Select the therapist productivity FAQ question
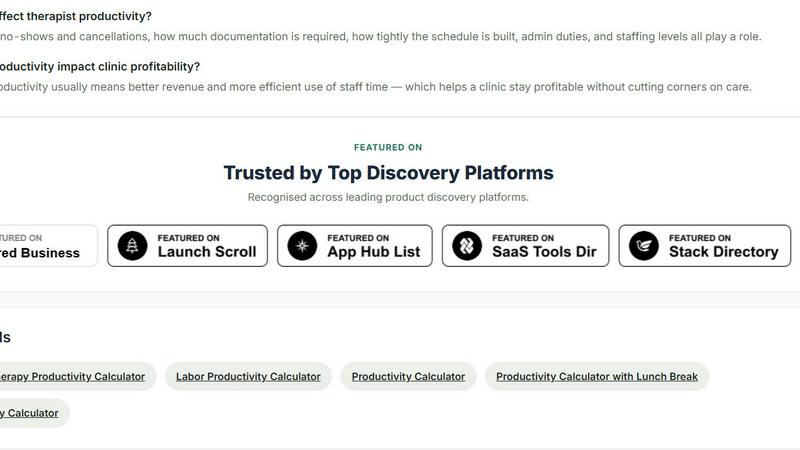The image size is (800, 450). 76,16
